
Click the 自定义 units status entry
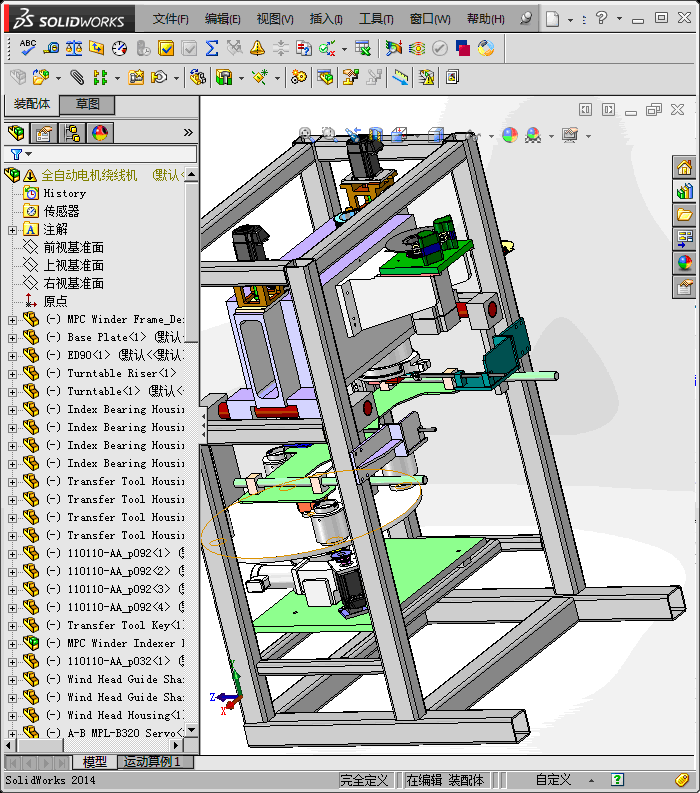pos(553,780)
